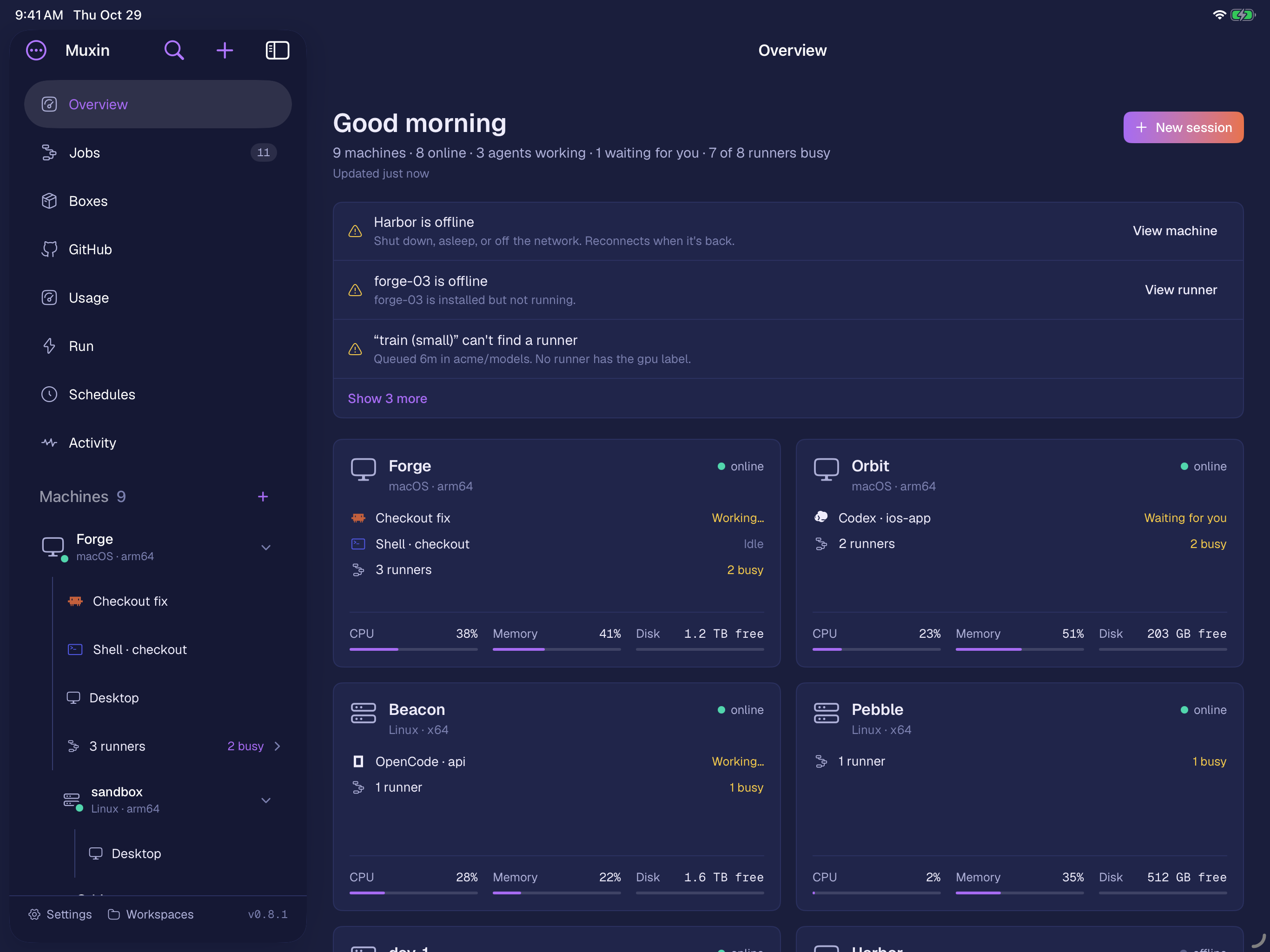Expand 3 runners row chevron in sidebar
This screenshot has height=952, width=1270.
tap(278, 746)
